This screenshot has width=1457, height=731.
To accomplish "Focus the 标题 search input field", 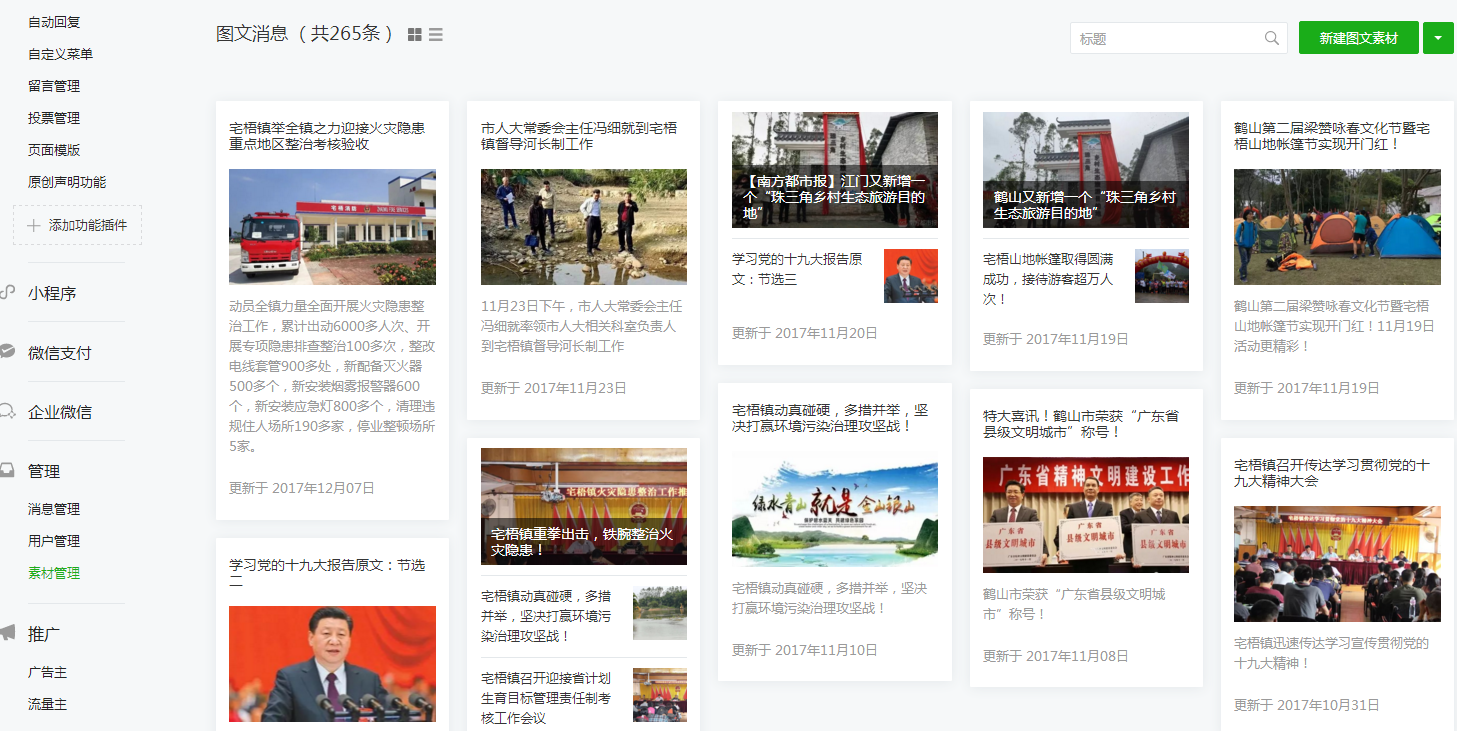I will tap(1165, 39).
